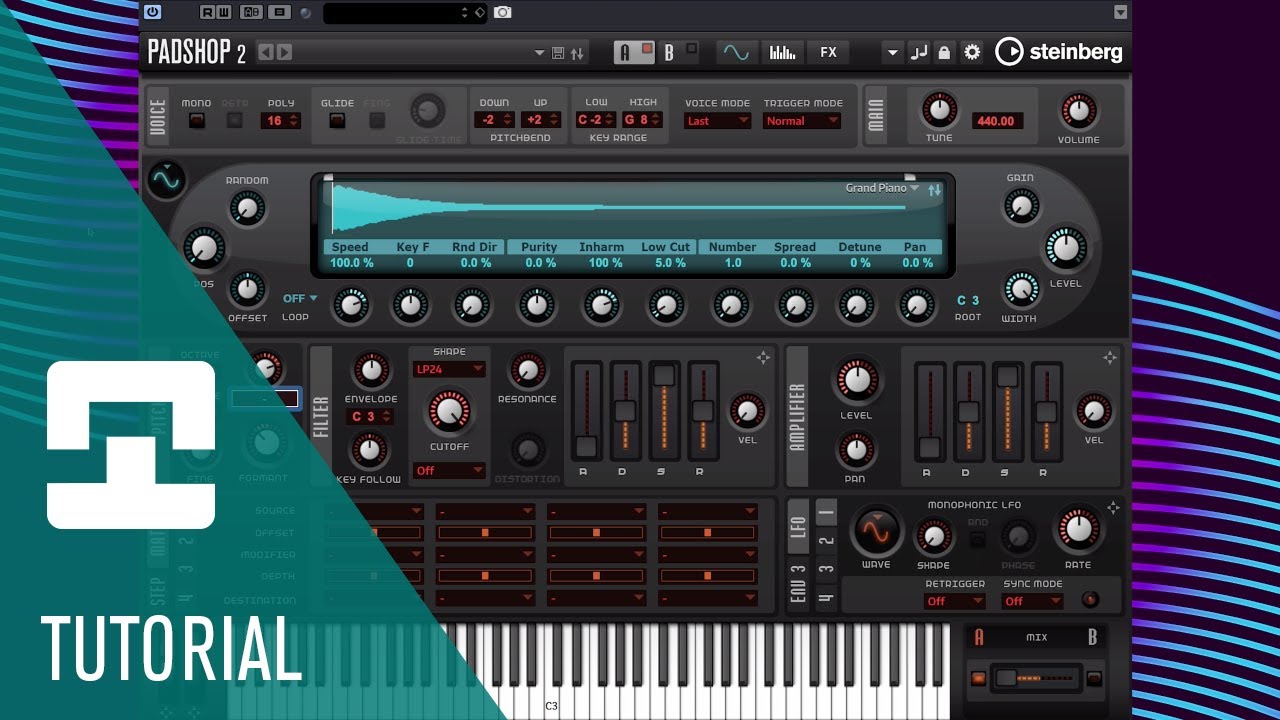Click the Key Range Low C-2 stepper
The image size is (1280, 720).
coord(596,120)
